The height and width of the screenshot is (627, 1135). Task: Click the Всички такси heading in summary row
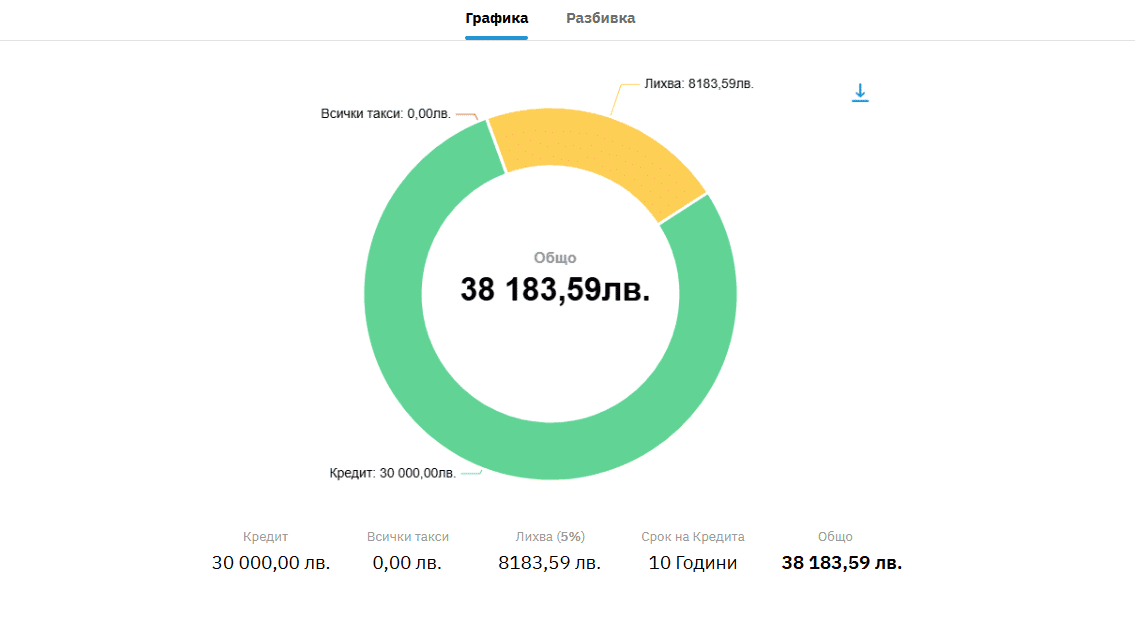coord(408,537)
